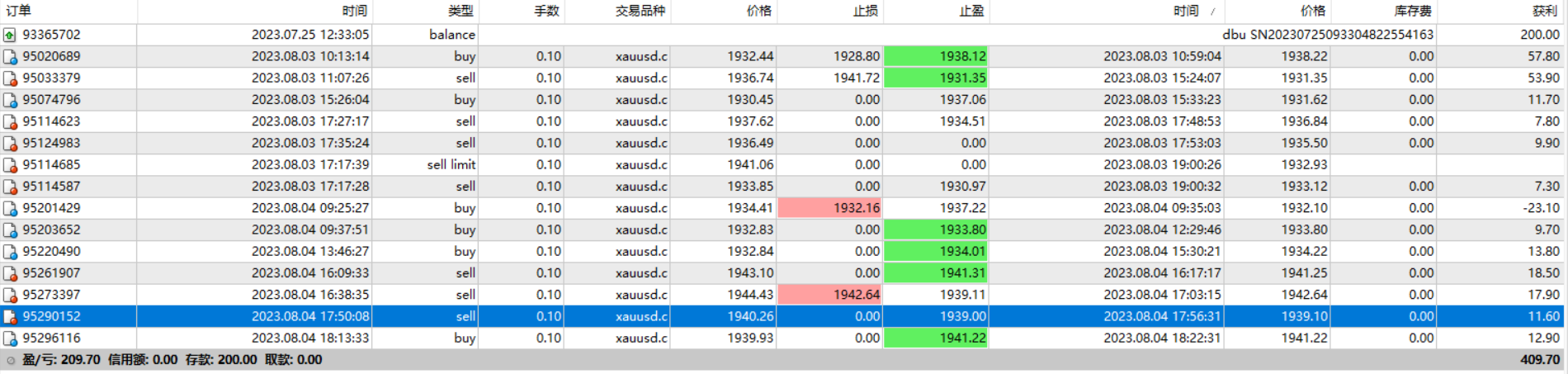Select the green take-profit cell 1941.22
Image resolution: width=1568 pixels, height=374 pixels.
(x=936, y=338)
